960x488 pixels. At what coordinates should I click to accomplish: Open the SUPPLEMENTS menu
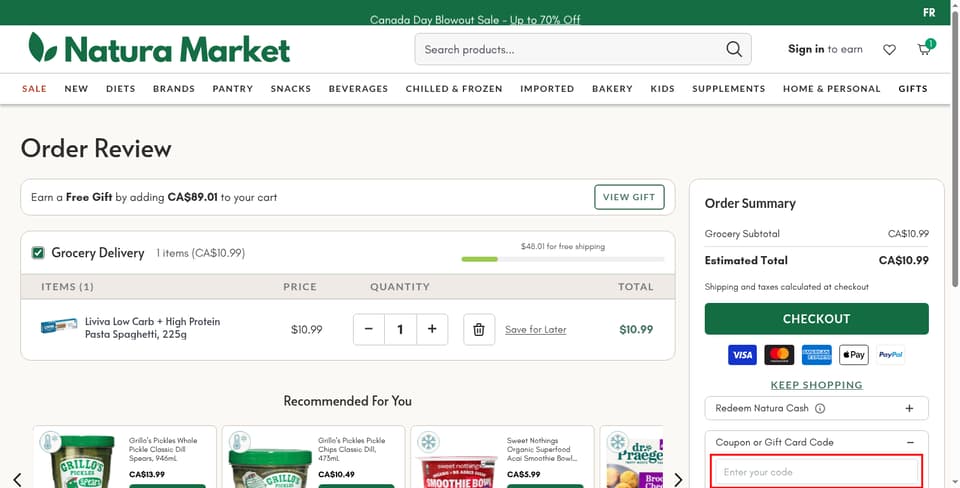tap(729, 89)
